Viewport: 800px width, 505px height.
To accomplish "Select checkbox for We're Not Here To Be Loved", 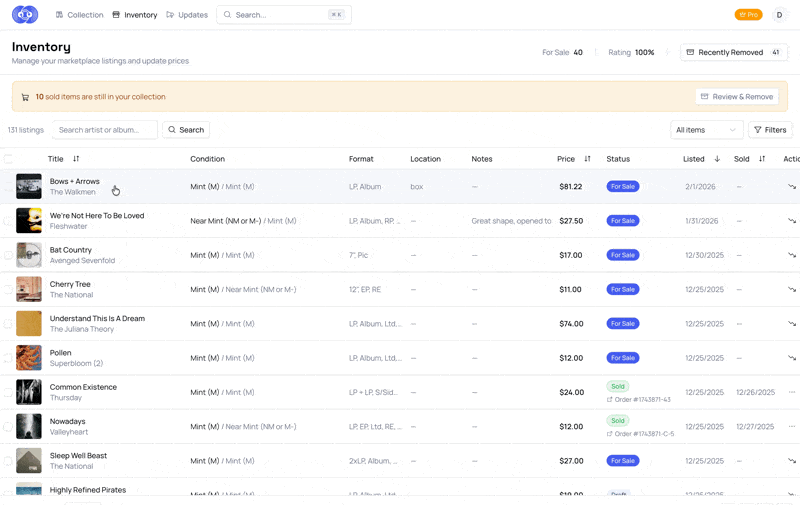I will point(8,221).
